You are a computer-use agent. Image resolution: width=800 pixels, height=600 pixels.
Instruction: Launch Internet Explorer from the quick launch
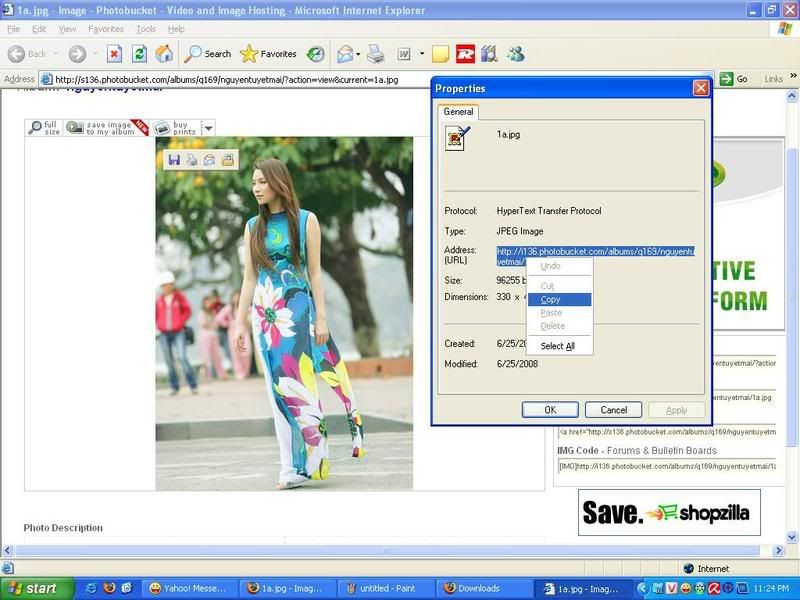(91, 588)
